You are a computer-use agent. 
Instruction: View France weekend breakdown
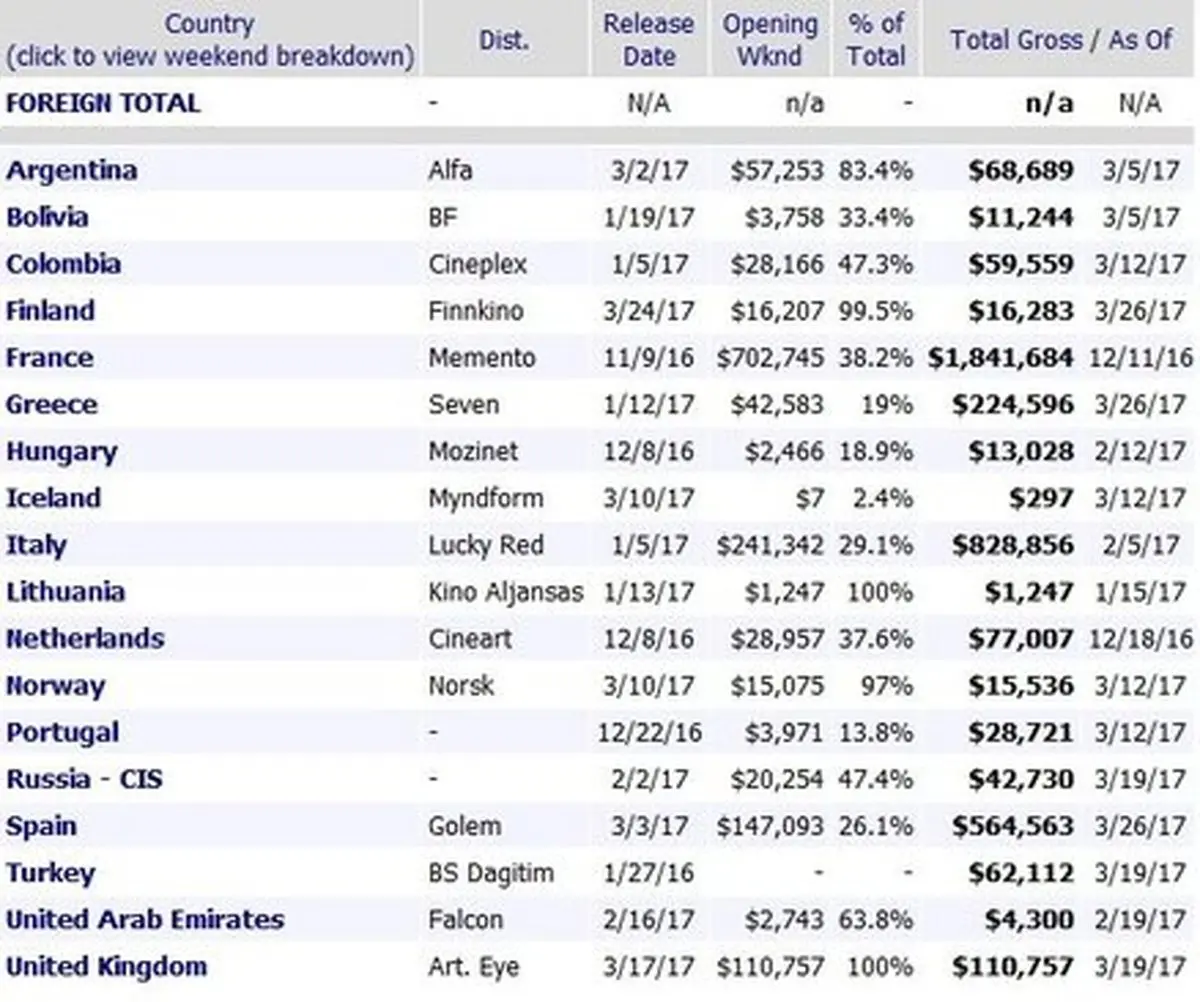[x=49, y=358]
